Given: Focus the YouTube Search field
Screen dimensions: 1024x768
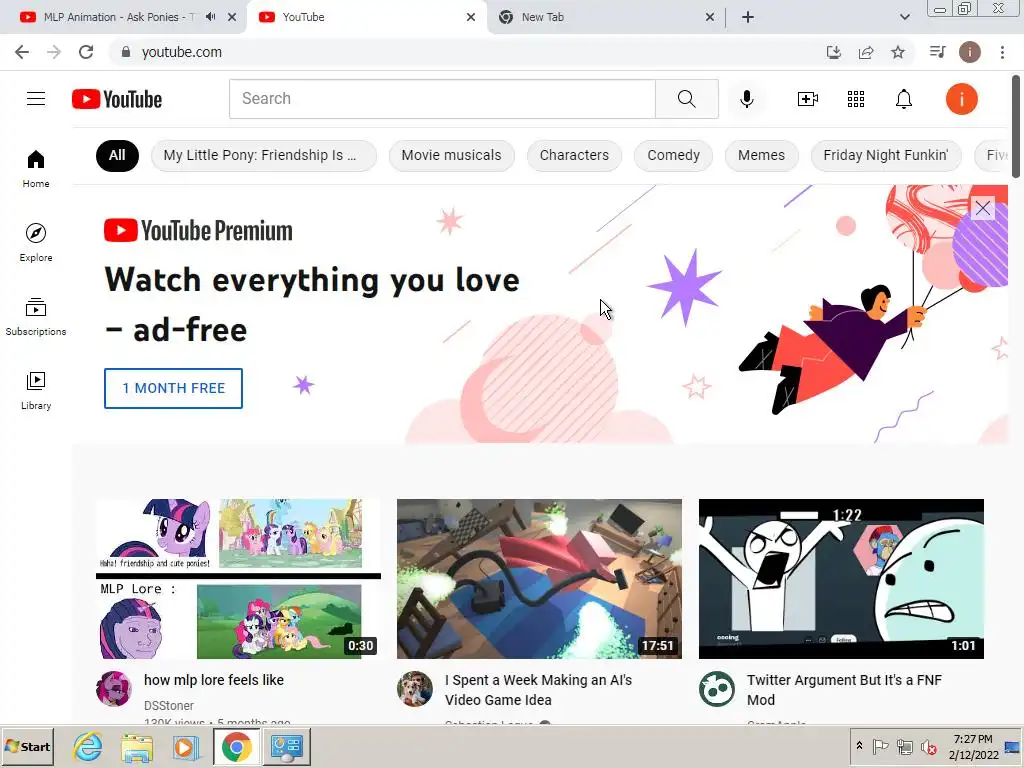Looking at the screenshot, I should (x=442, y=99).
